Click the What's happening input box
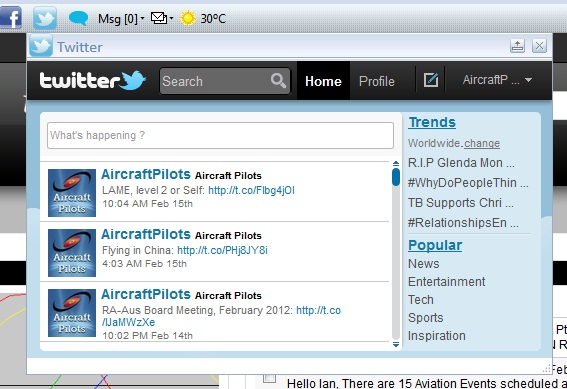The width and height of the screenshot is (567, 389). point(220,135)
